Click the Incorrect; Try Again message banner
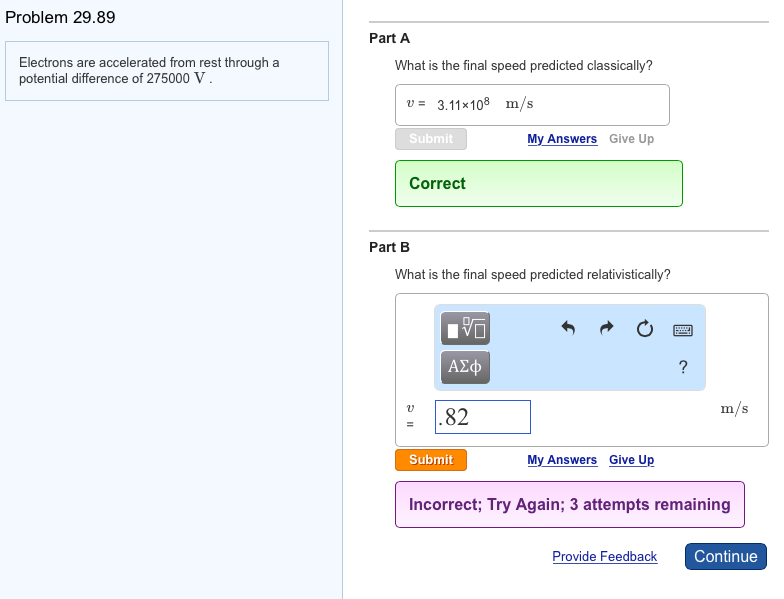Viewport: 784px width, 599px height. (x=569, y=504)
